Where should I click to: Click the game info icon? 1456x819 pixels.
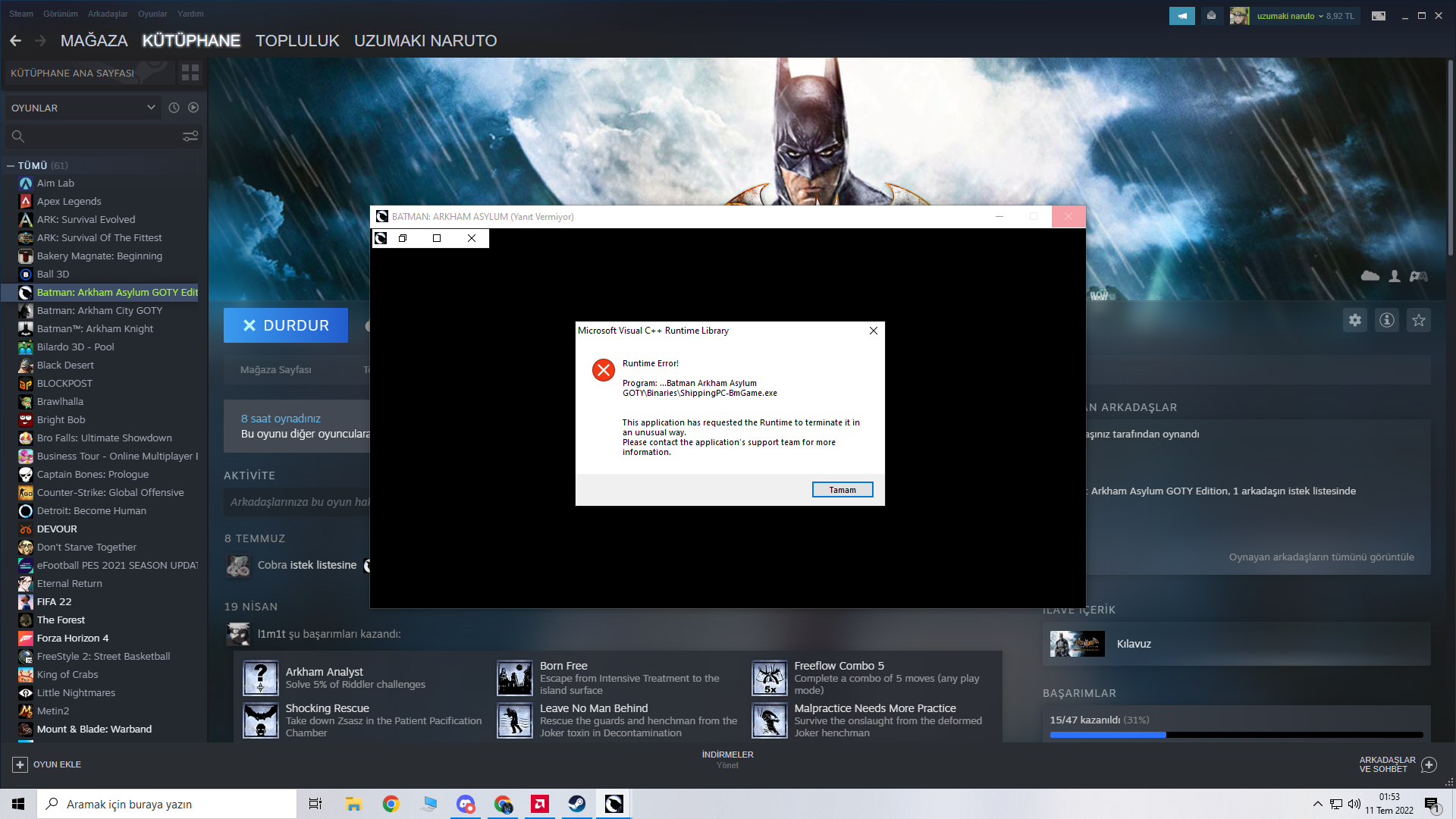click(1387, 320)
